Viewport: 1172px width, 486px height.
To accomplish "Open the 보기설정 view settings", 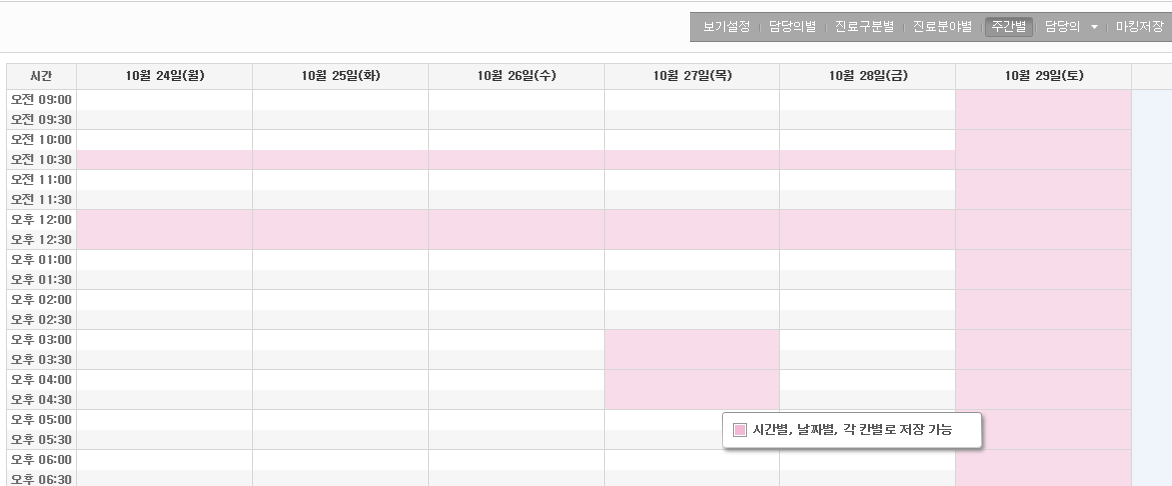I will [x=726, y=27].
